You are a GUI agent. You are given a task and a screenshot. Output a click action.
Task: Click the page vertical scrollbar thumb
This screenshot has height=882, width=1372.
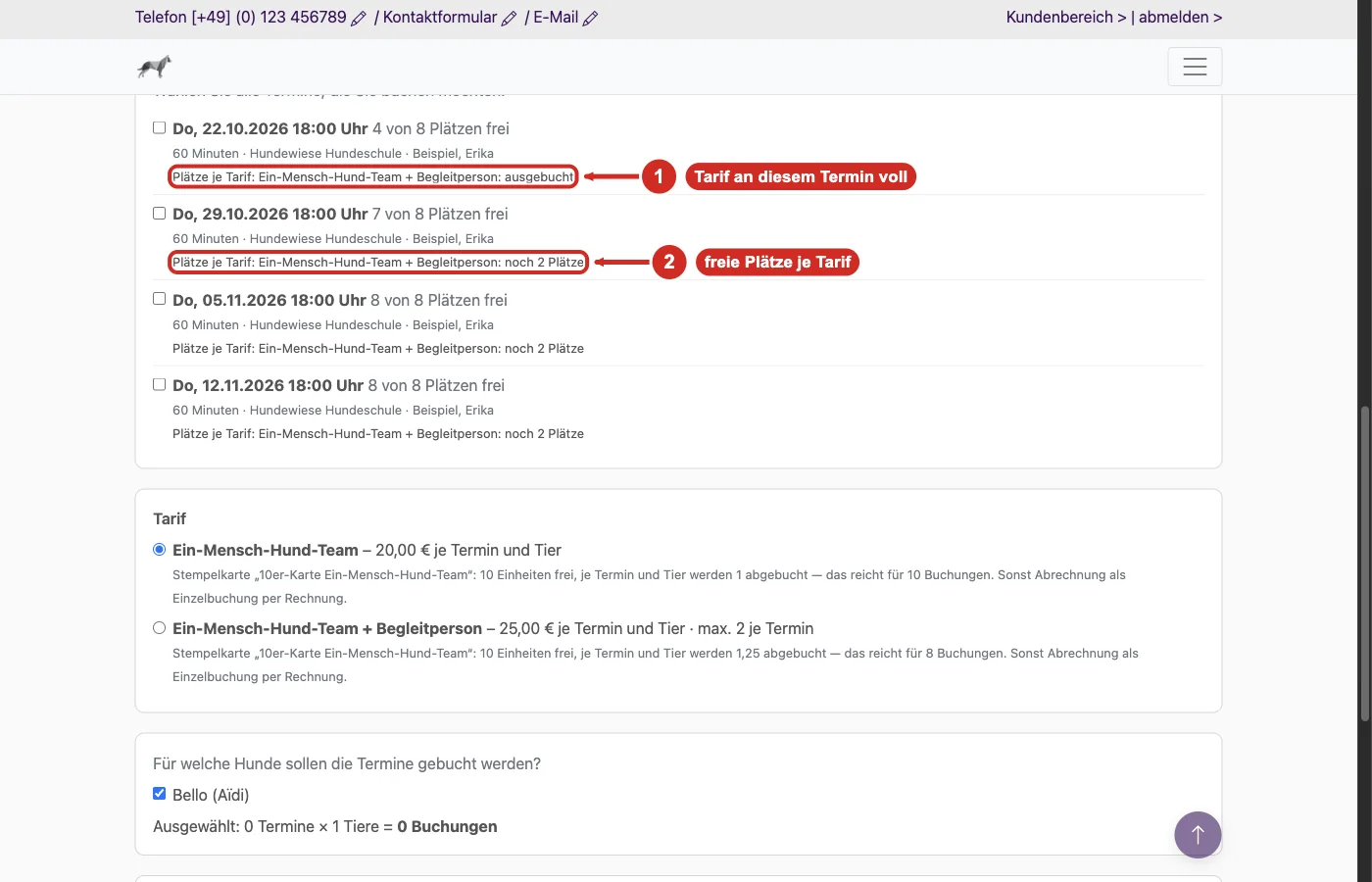click(x=1364, y=563)
